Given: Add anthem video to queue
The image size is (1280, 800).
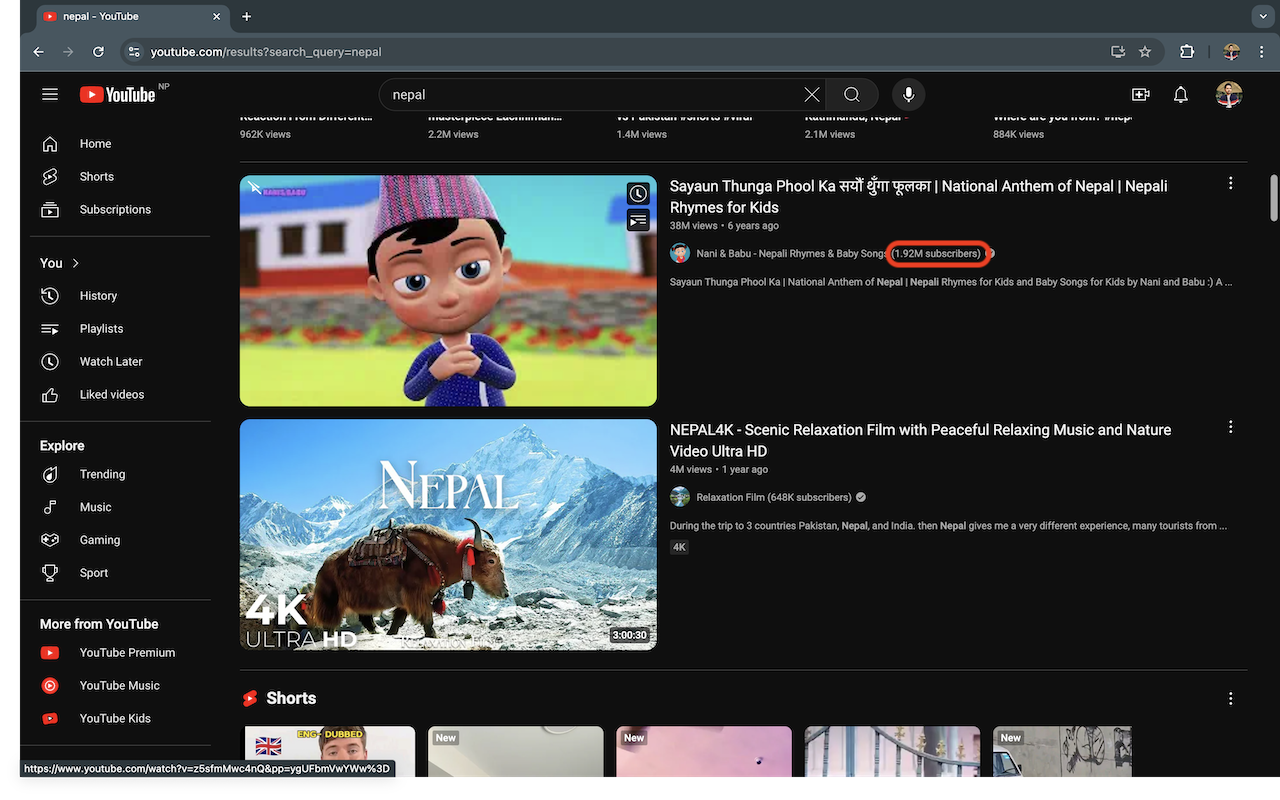Looking at the screenshot, I should pos(638,220).
